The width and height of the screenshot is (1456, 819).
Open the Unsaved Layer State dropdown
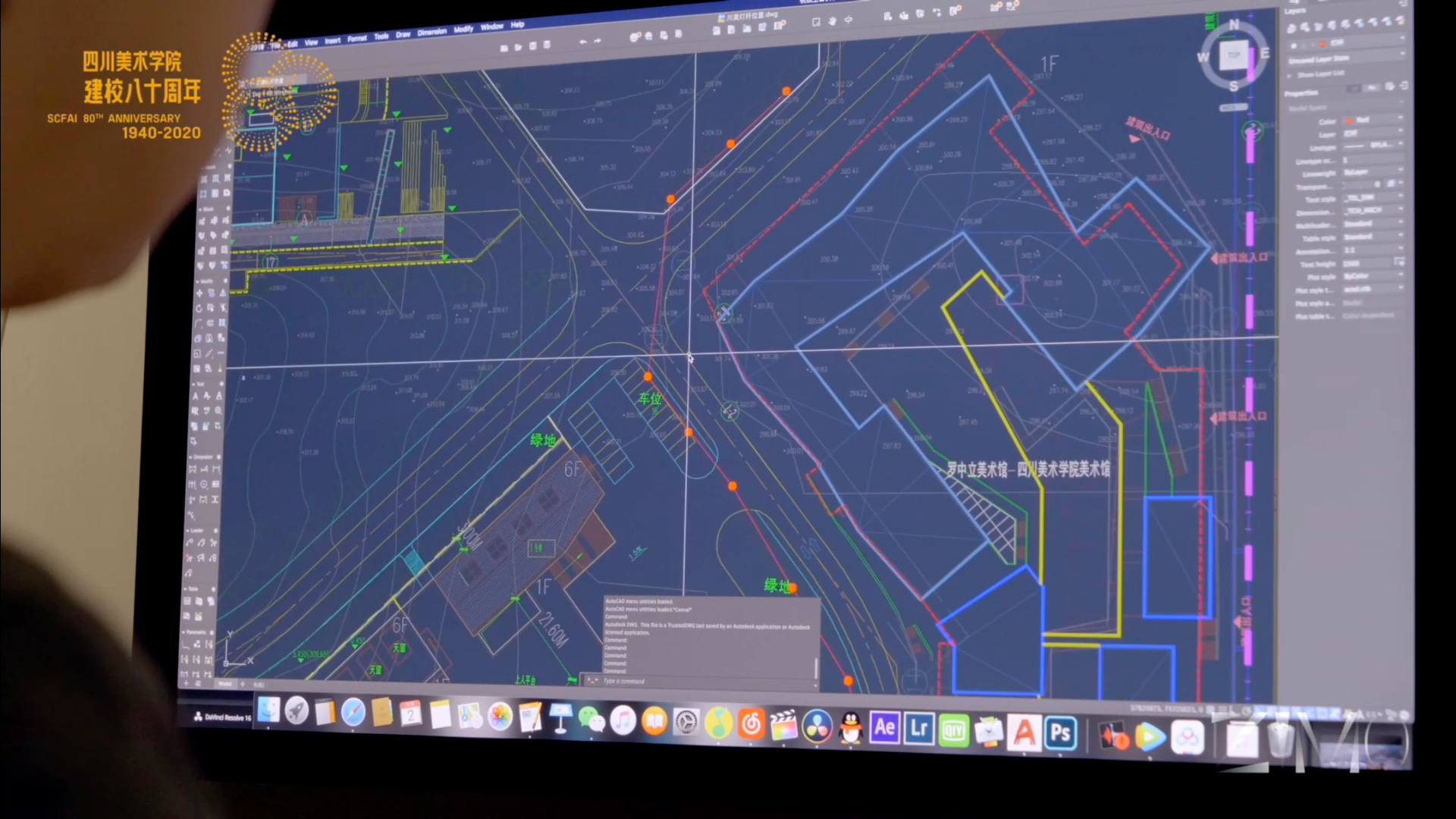(x=1347, y=59)
